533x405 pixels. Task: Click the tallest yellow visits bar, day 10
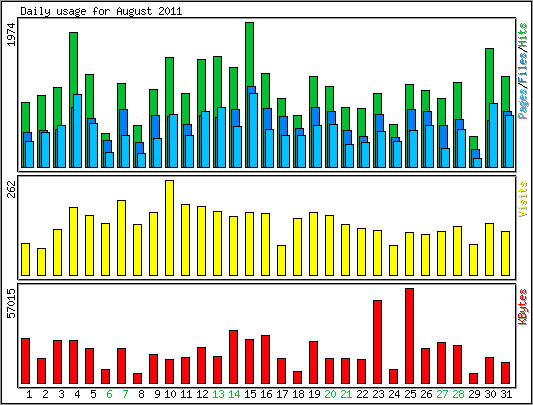(170, 228)
